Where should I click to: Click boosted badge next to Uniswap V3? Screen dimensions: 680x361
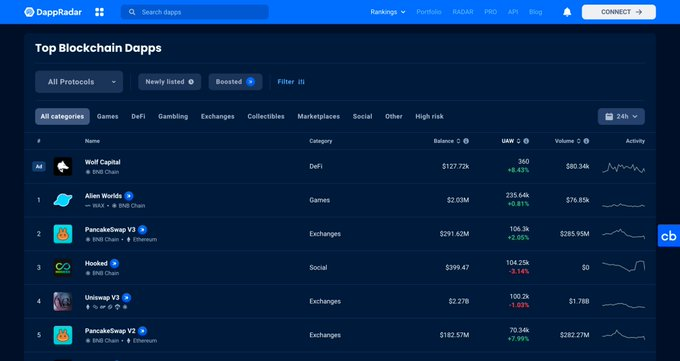pyautogui.click(x=126, y=298)
